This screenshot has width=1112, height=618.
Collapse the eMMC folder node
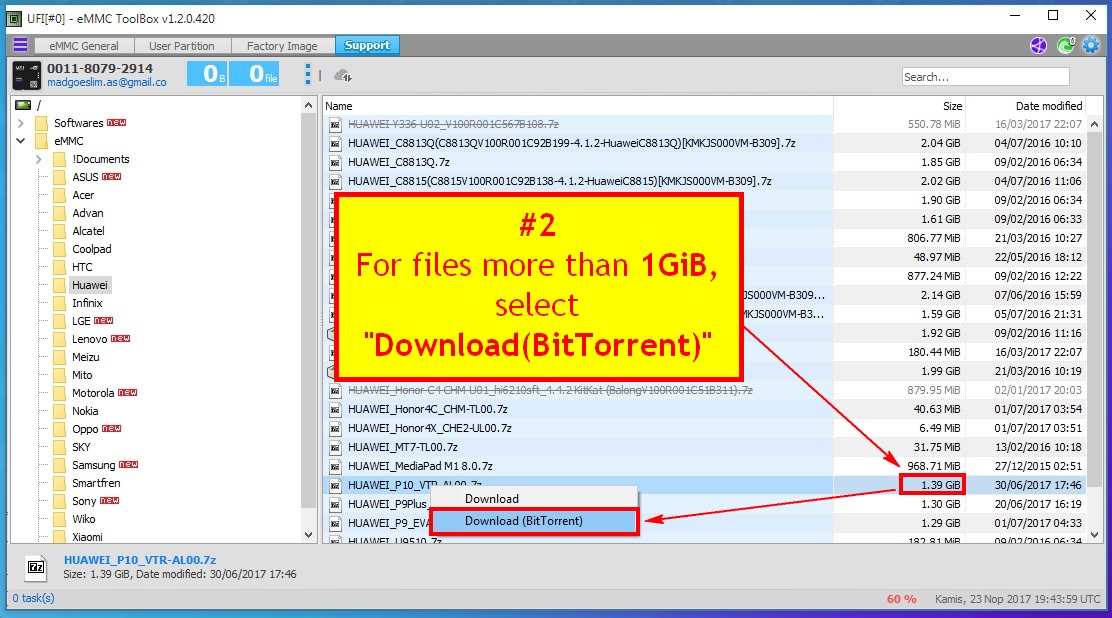click(x=21, y=141)
